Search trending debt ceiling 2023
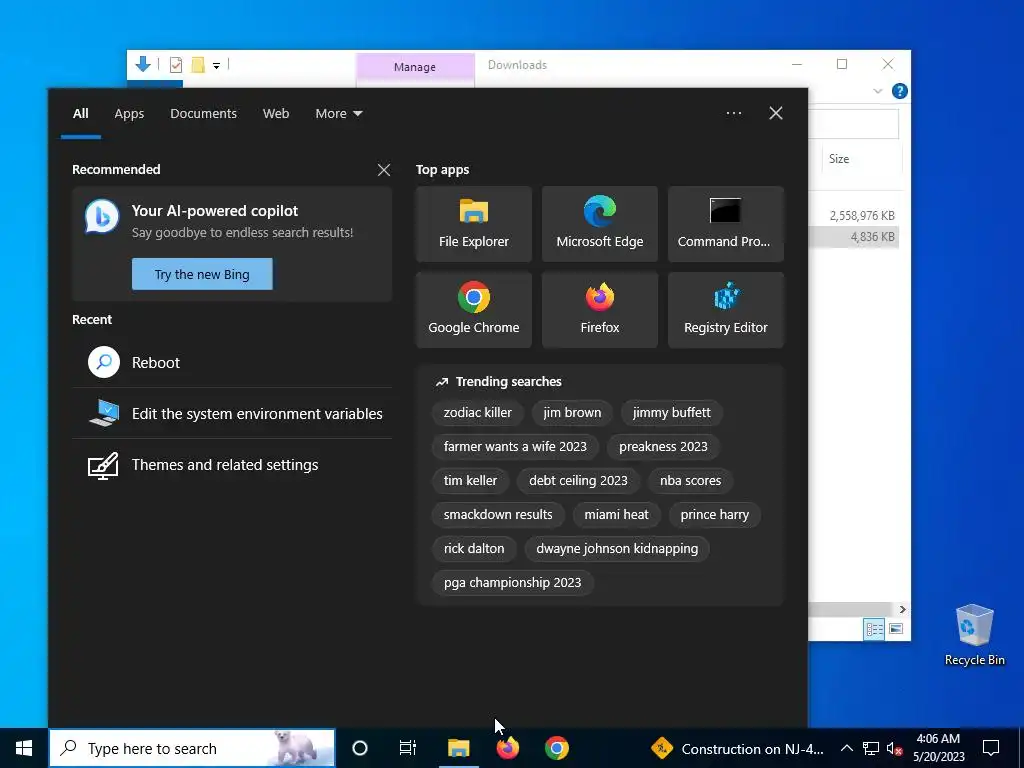This screenshot has height=768, width=1024. pyautogui.click(x=578, y=481)
